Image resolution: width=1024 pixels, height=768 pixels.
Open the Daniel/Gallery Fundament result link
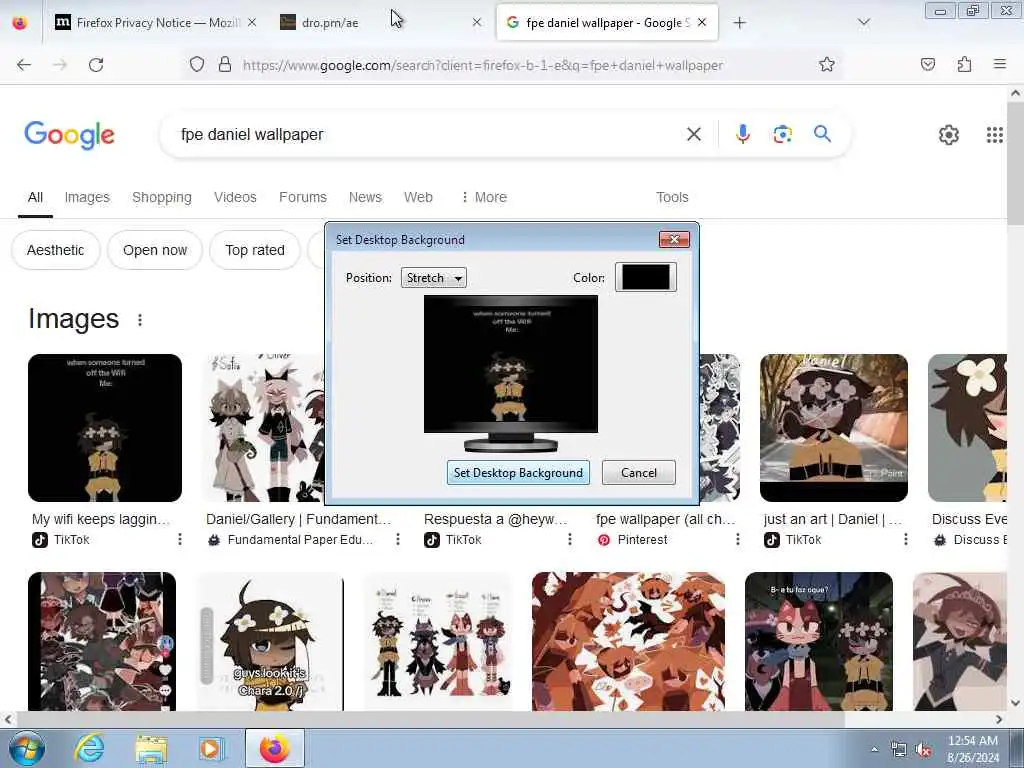(x=298, y=519)
